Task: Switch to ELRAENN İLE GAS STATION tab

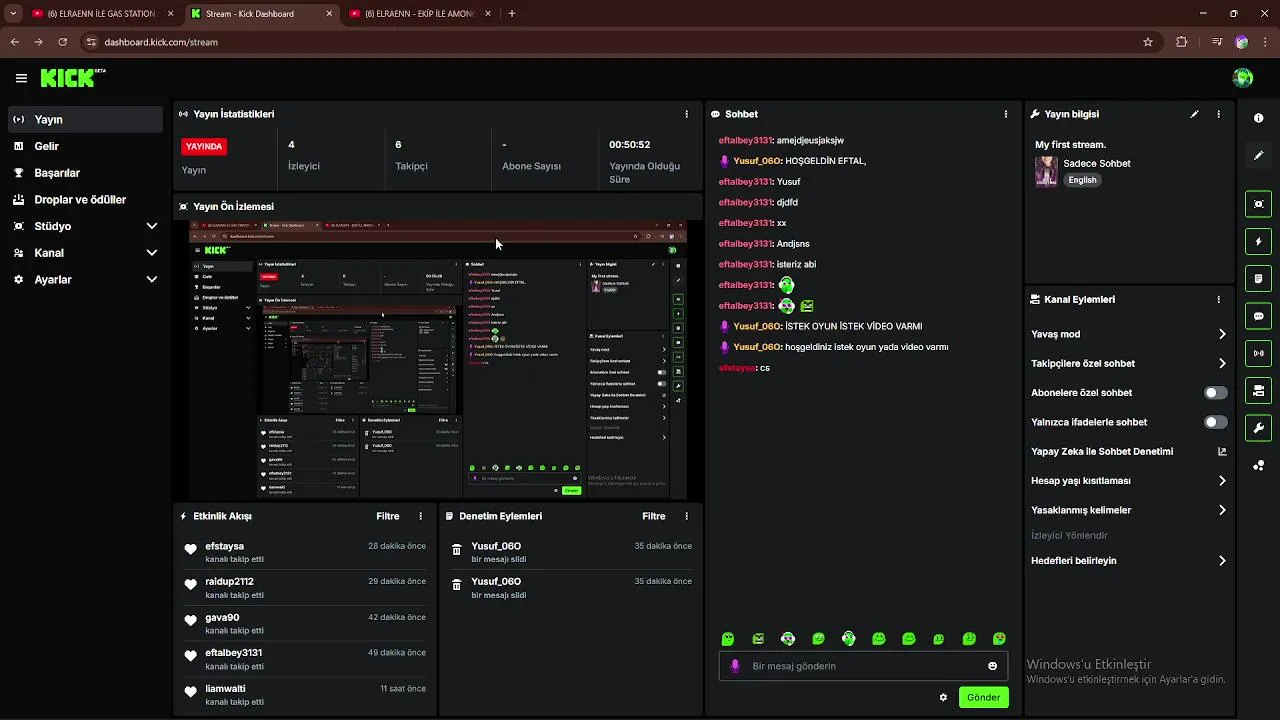Action: point(103,14)
